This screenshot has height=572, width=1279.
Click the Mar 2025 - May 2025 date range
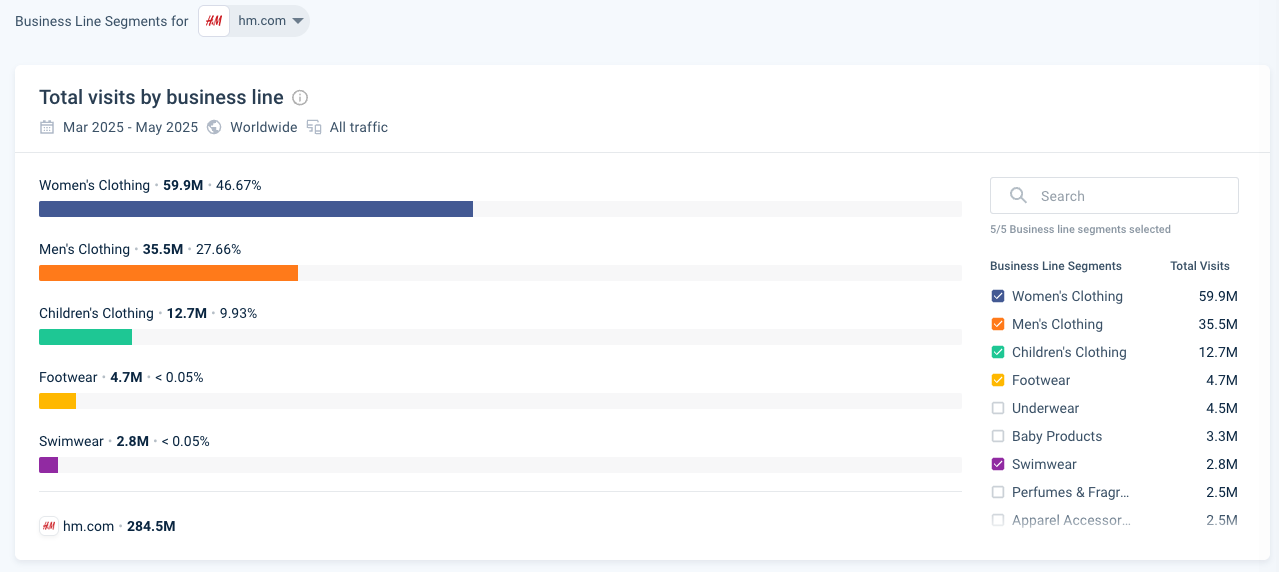131,127
